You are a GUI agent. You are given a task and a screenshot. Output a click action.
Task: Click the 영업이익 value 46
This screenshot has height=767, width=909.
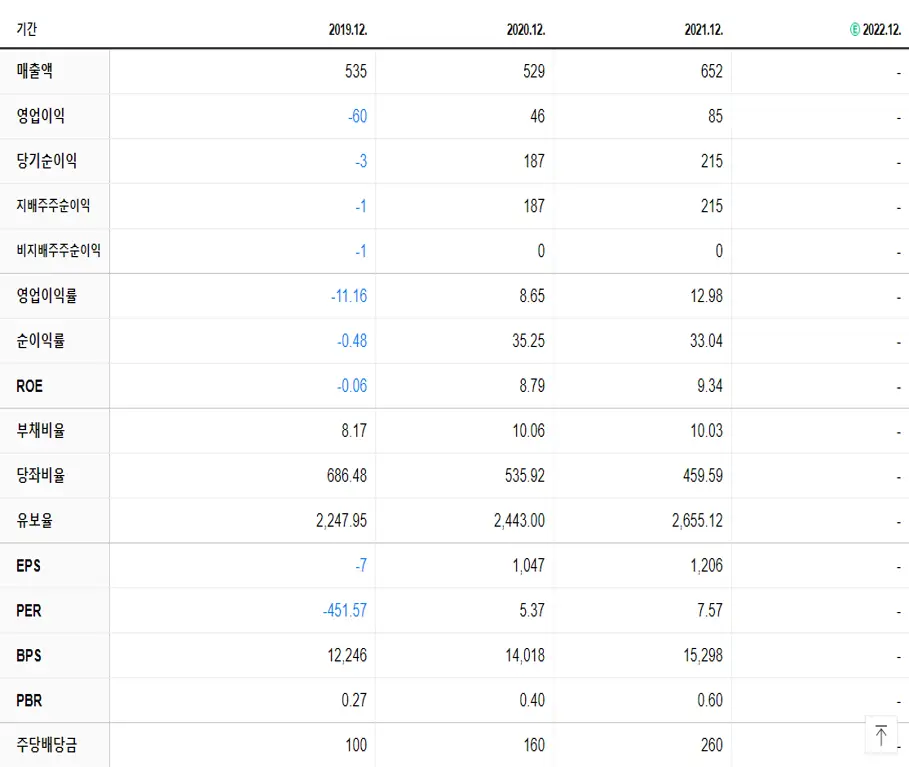(x=537, y=116)
